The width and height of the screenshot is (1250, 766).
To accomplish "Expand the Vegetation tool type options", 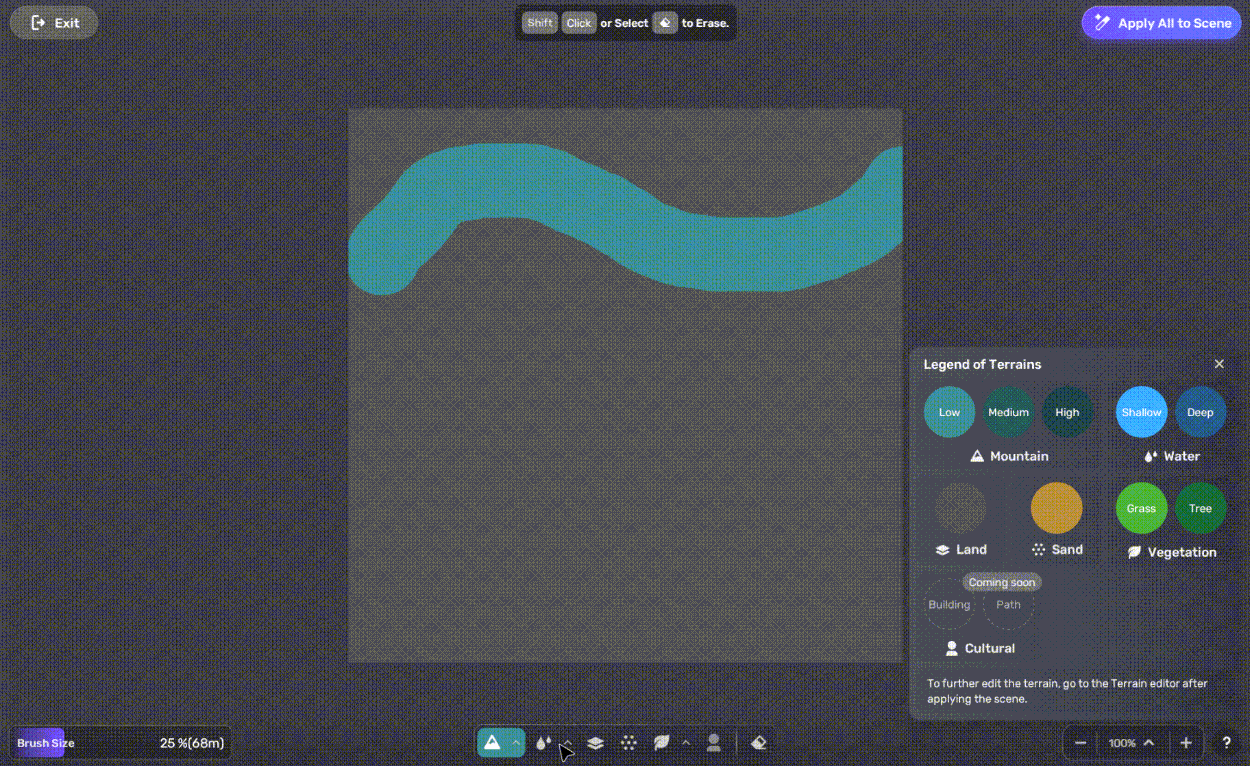I will click(686, 743).
